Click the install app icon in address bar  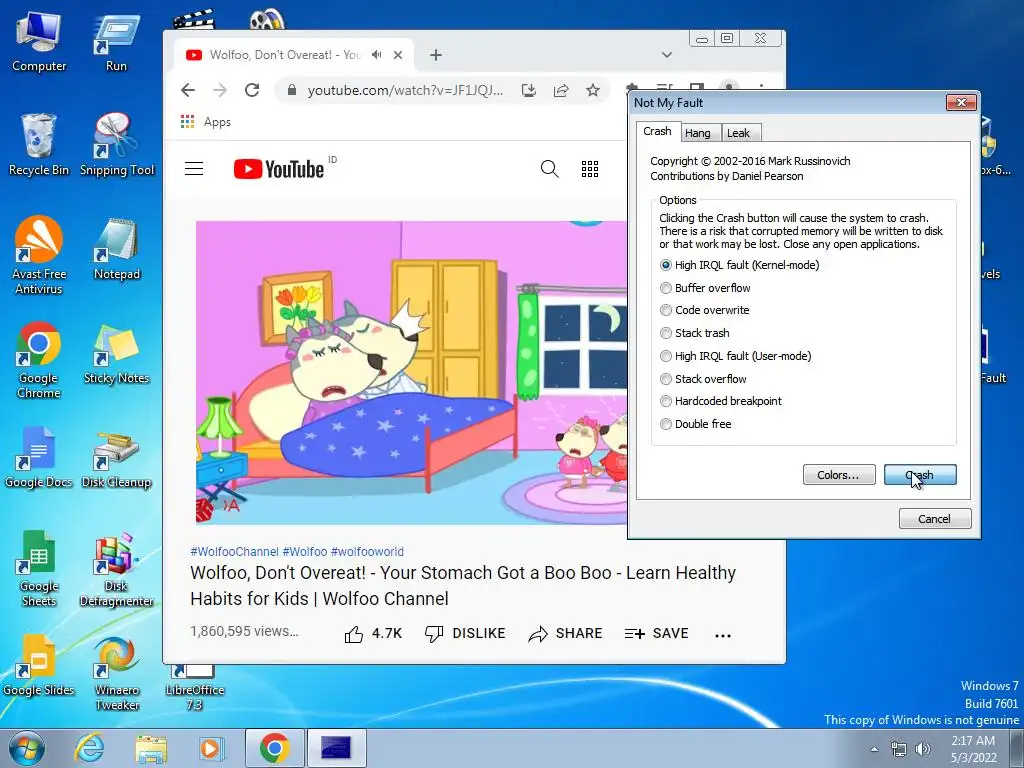pyautogui.click(x=529, y=90)
